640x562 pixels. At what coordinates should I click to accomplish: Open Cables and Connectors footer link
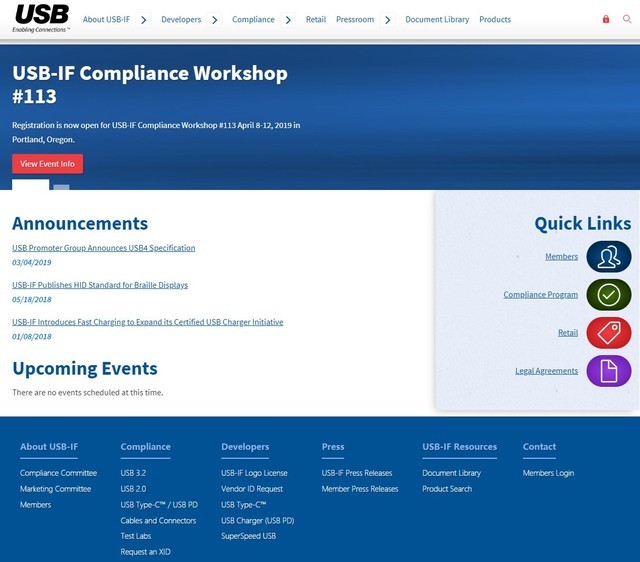coord(158,521)
